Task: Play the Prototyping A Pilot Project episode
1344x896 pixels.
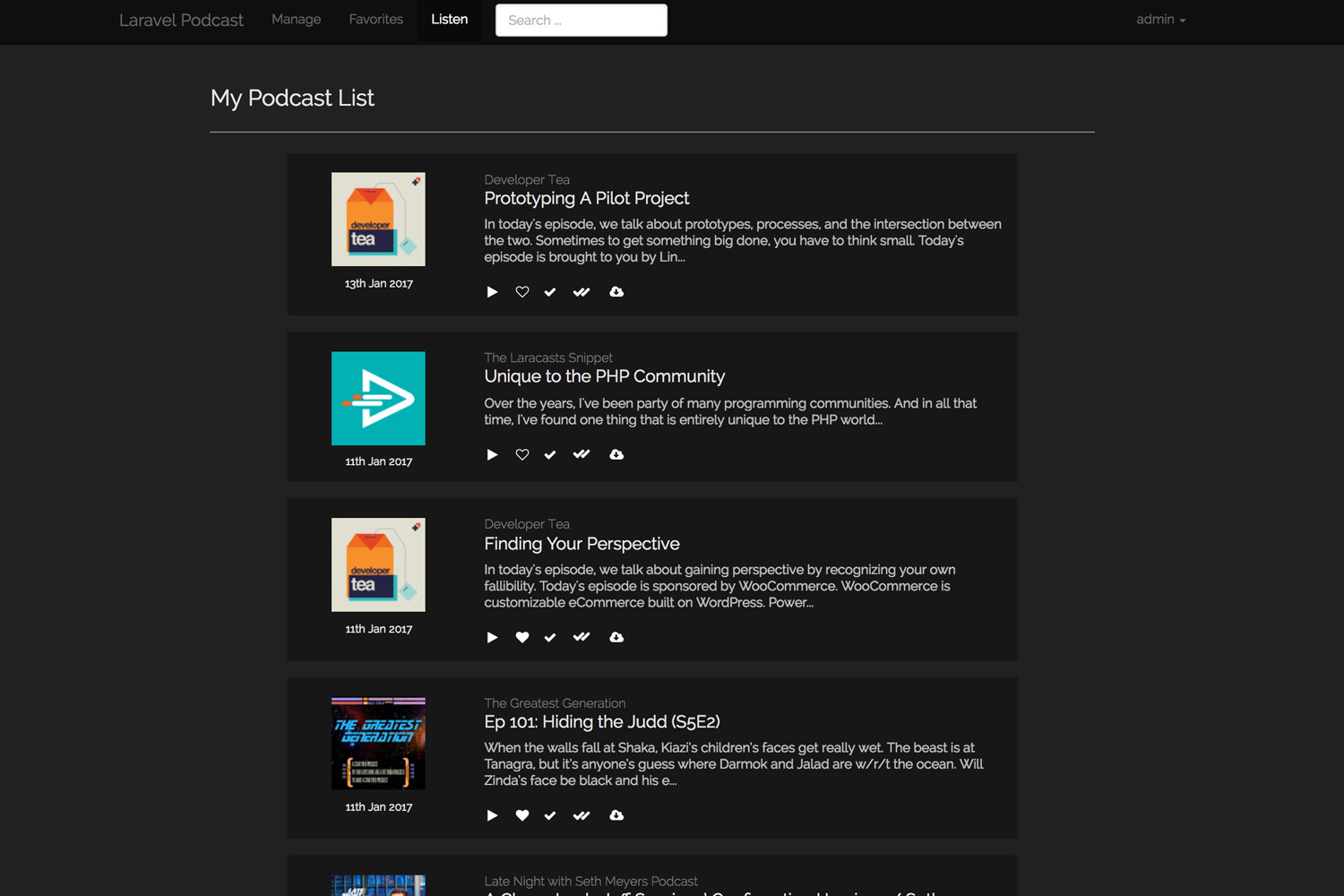Action: point(492,292)
